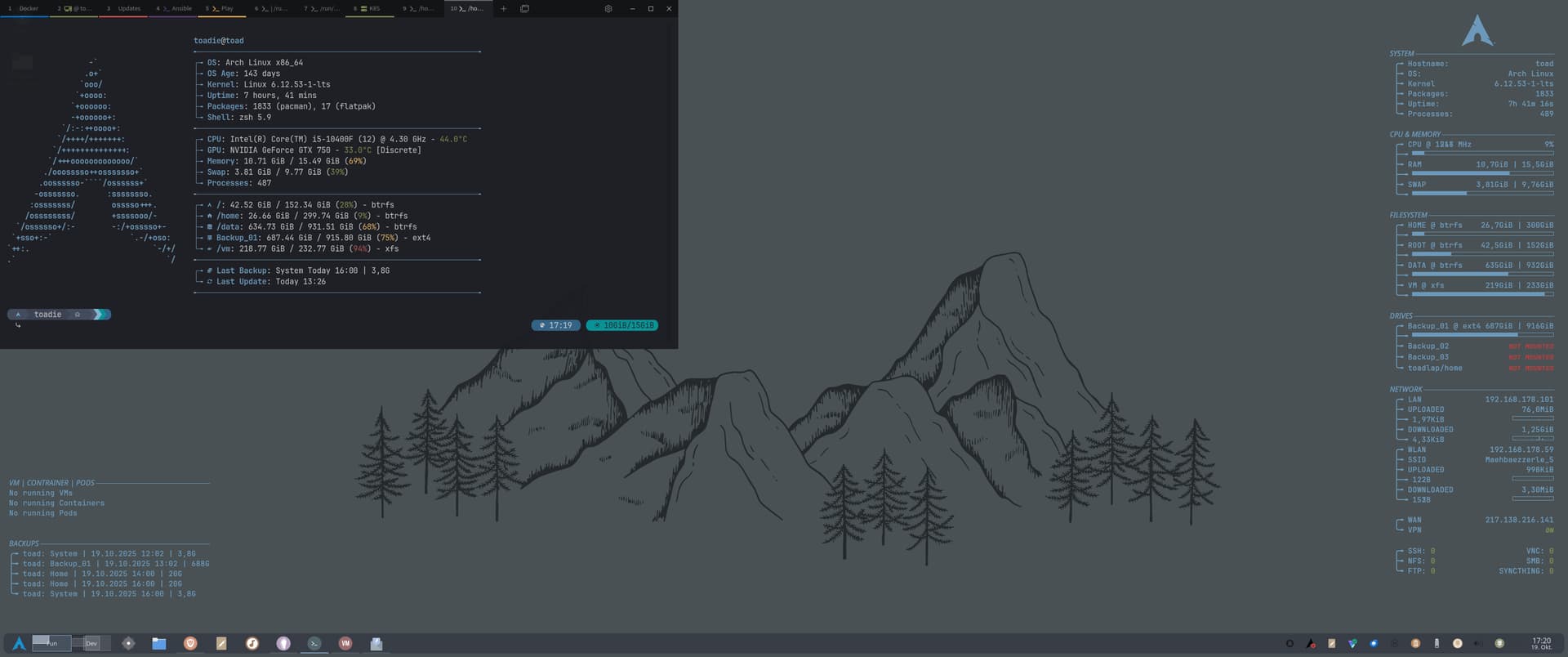This screenshot has width=1568, height=657.
Task: Open terminal settings gear icon
Action: [608, 9]
